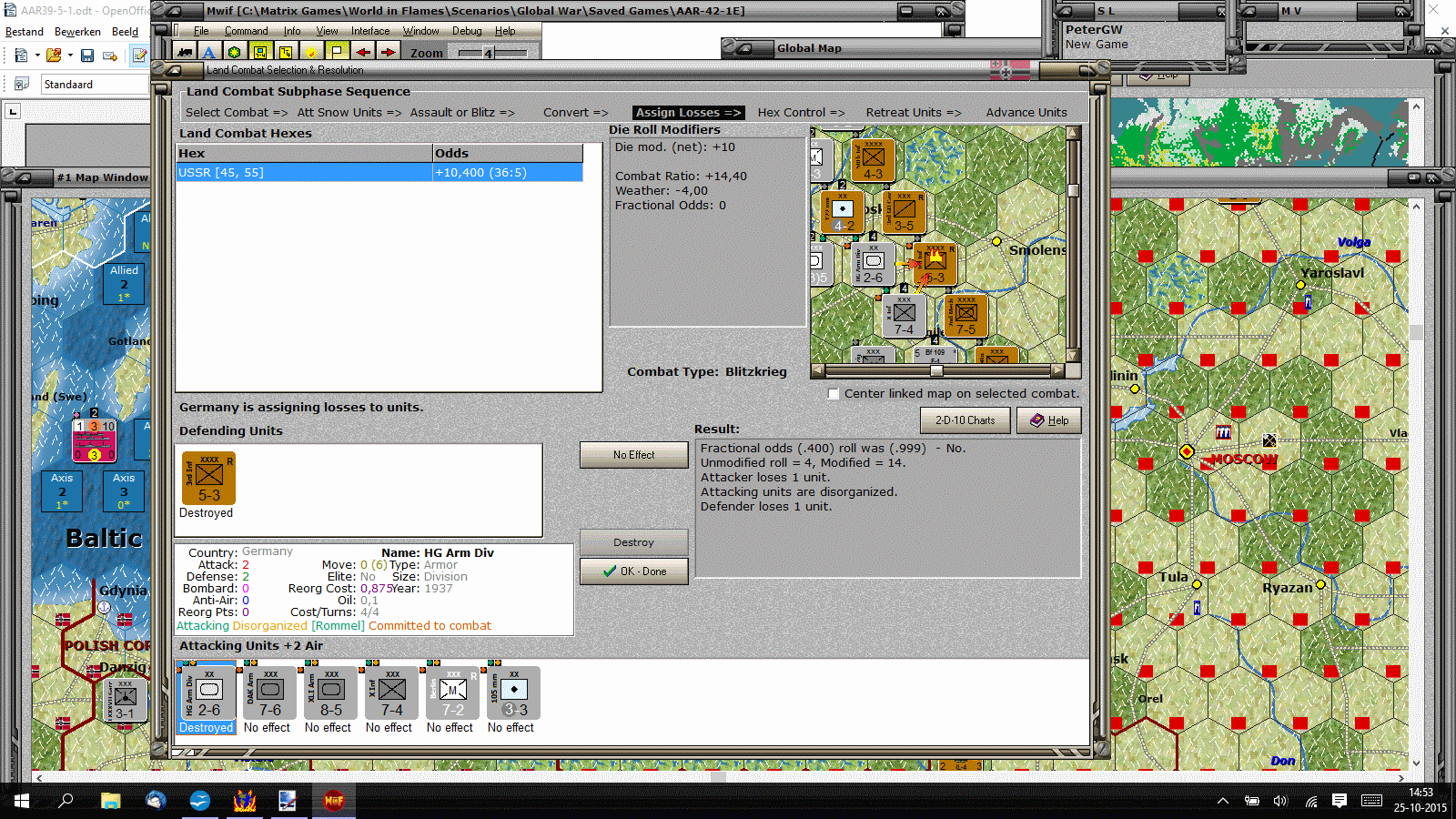The height and width of the screenshot is (819, 1456).
Task: Enable Center linked map on selected combat
Action: pyautogui.click(x=834, y=394)
